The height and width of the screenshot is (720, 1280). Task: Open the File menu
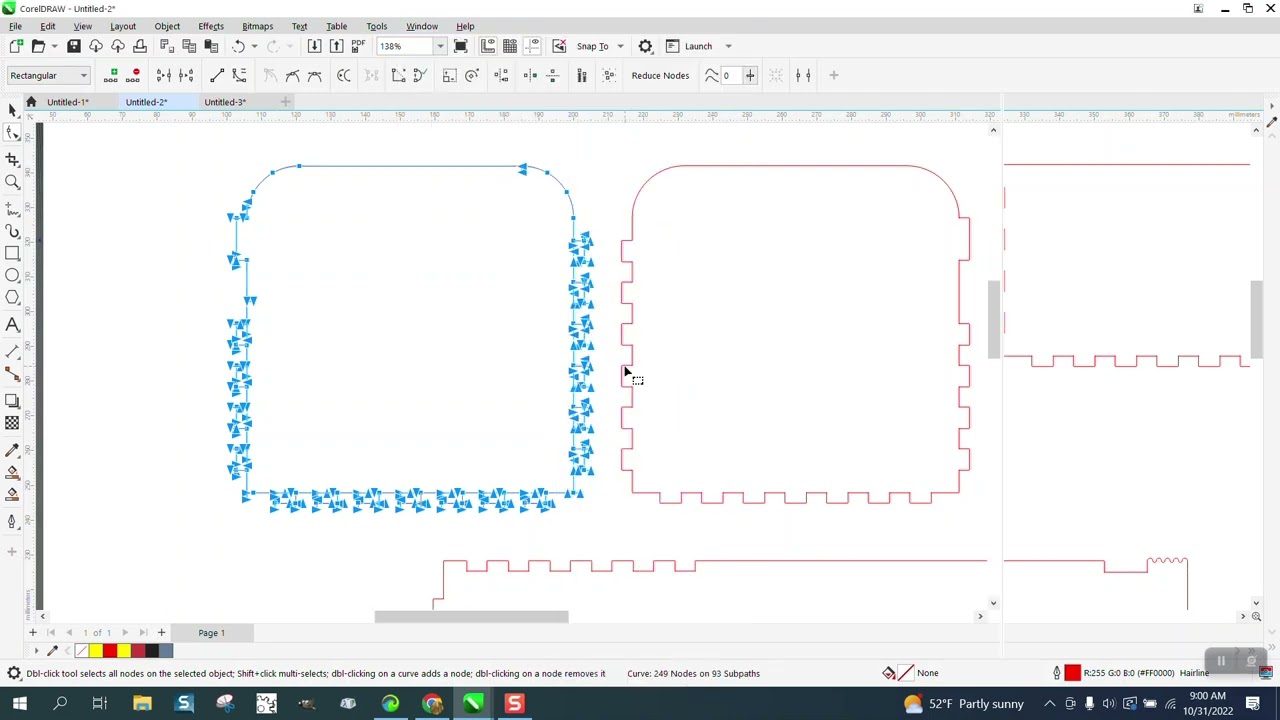(15, 26)
